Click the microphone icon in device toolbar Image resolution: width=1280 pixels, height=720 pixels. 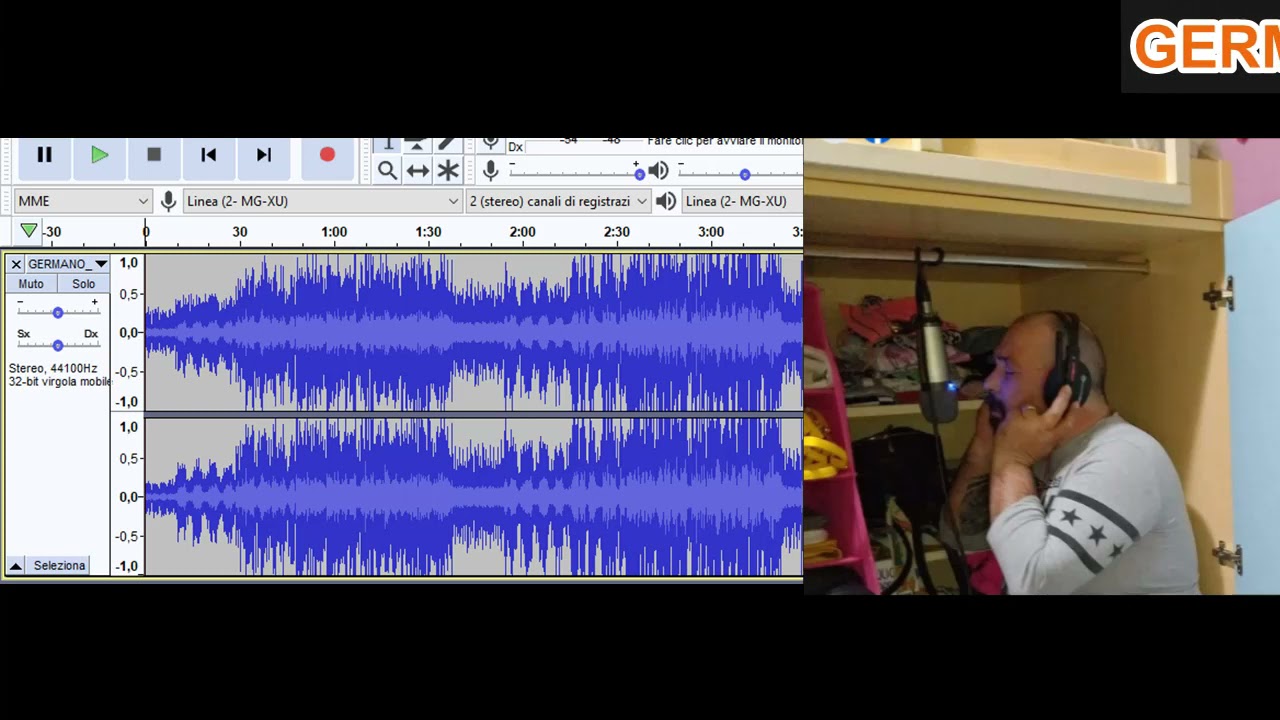click(x=168, y=201)
